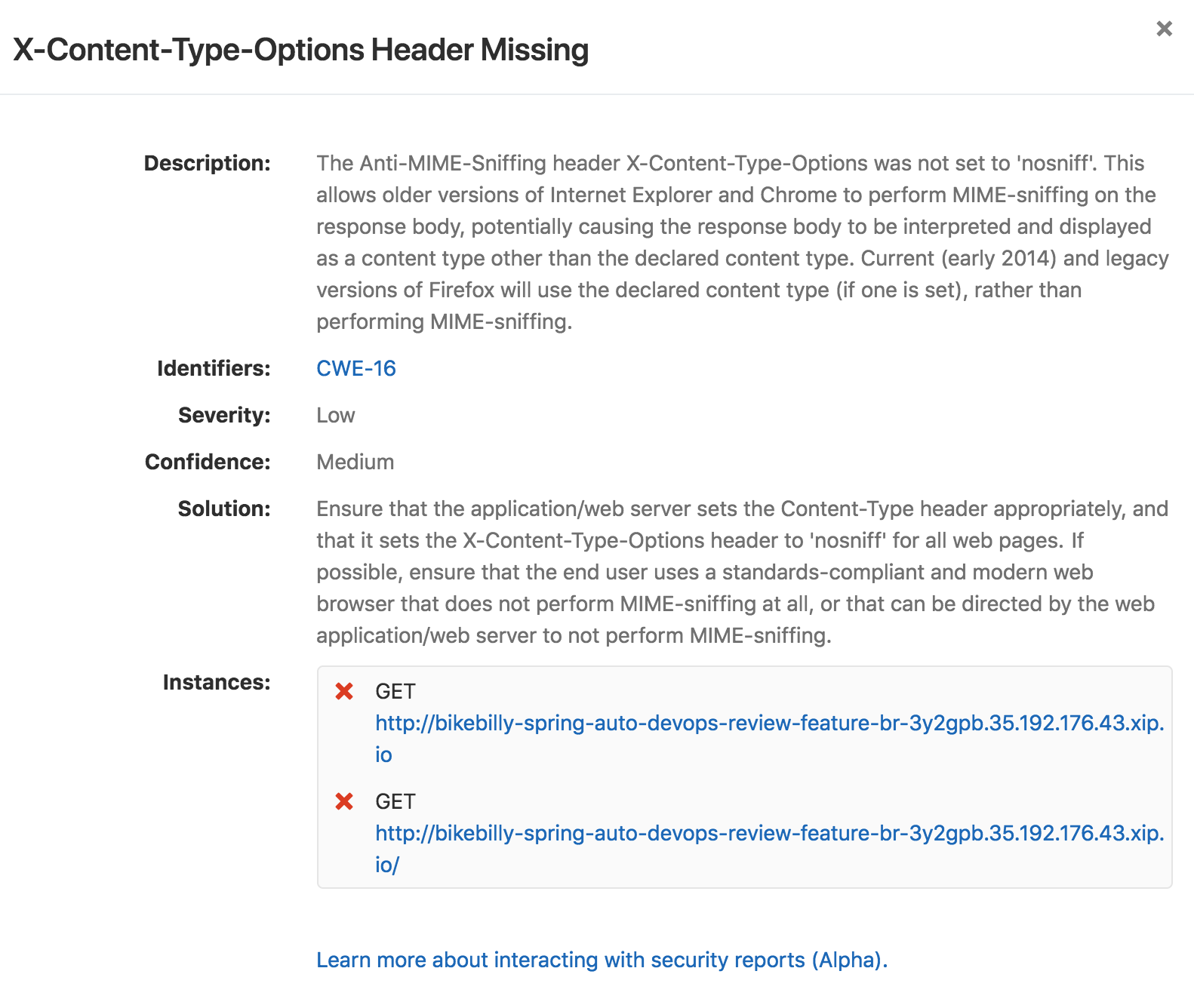Viewport: 1194px width, 1008px height.
Task: Click the GET method of first instance
Action: pos(395,691)
